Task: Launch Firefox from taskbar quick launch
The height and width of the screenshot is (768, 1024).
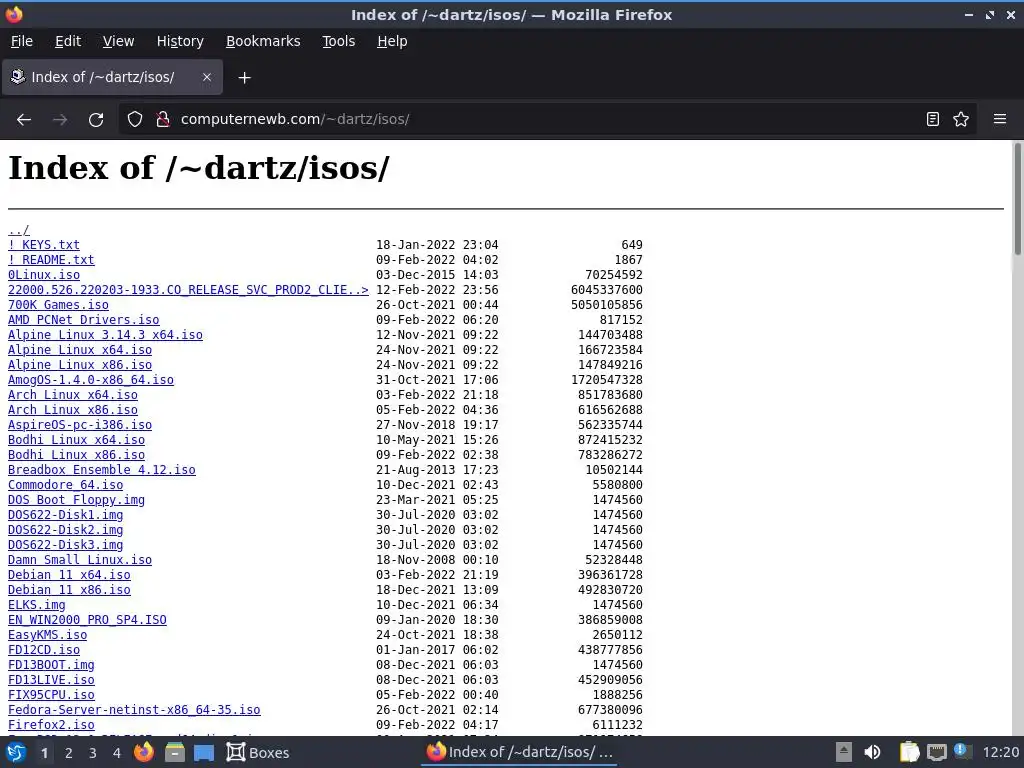Action: click(x=144, y=752)
